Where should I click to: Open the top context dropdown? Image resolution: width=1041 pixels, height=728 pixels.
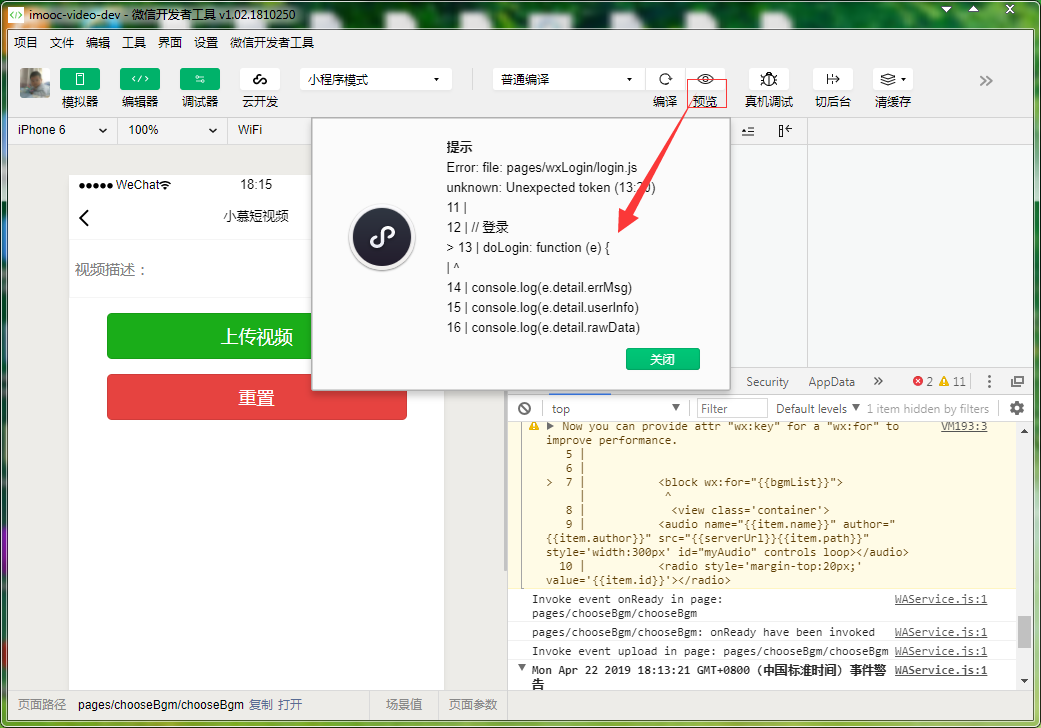(x=615, y=409)
